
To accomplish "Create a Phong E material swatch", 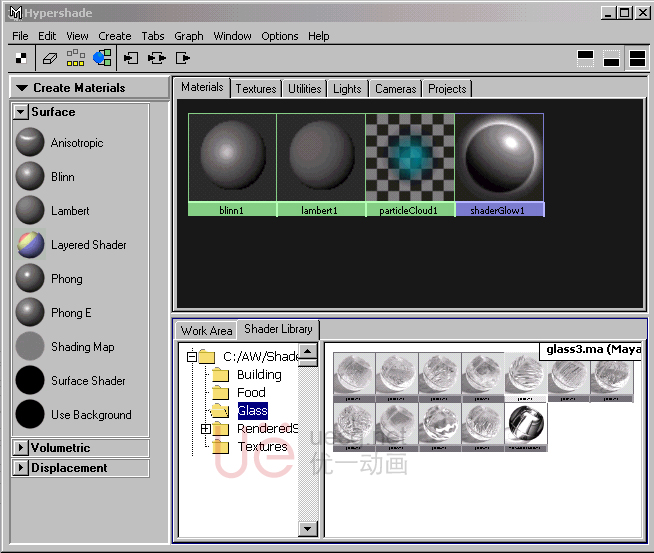I will tap(30, 312).
